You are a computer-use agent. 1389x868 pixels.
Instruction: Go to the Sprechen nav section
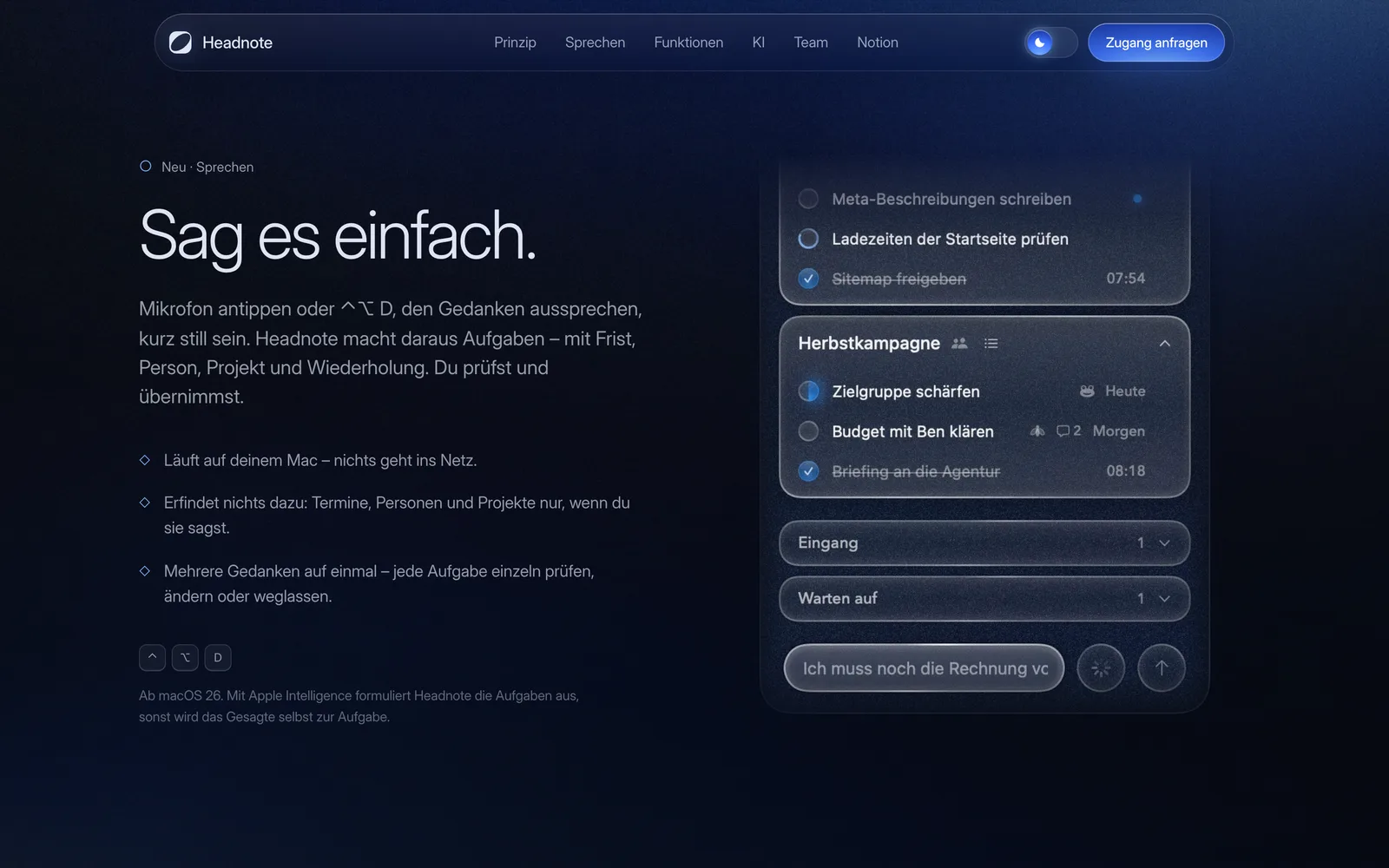tap(595, 43)
